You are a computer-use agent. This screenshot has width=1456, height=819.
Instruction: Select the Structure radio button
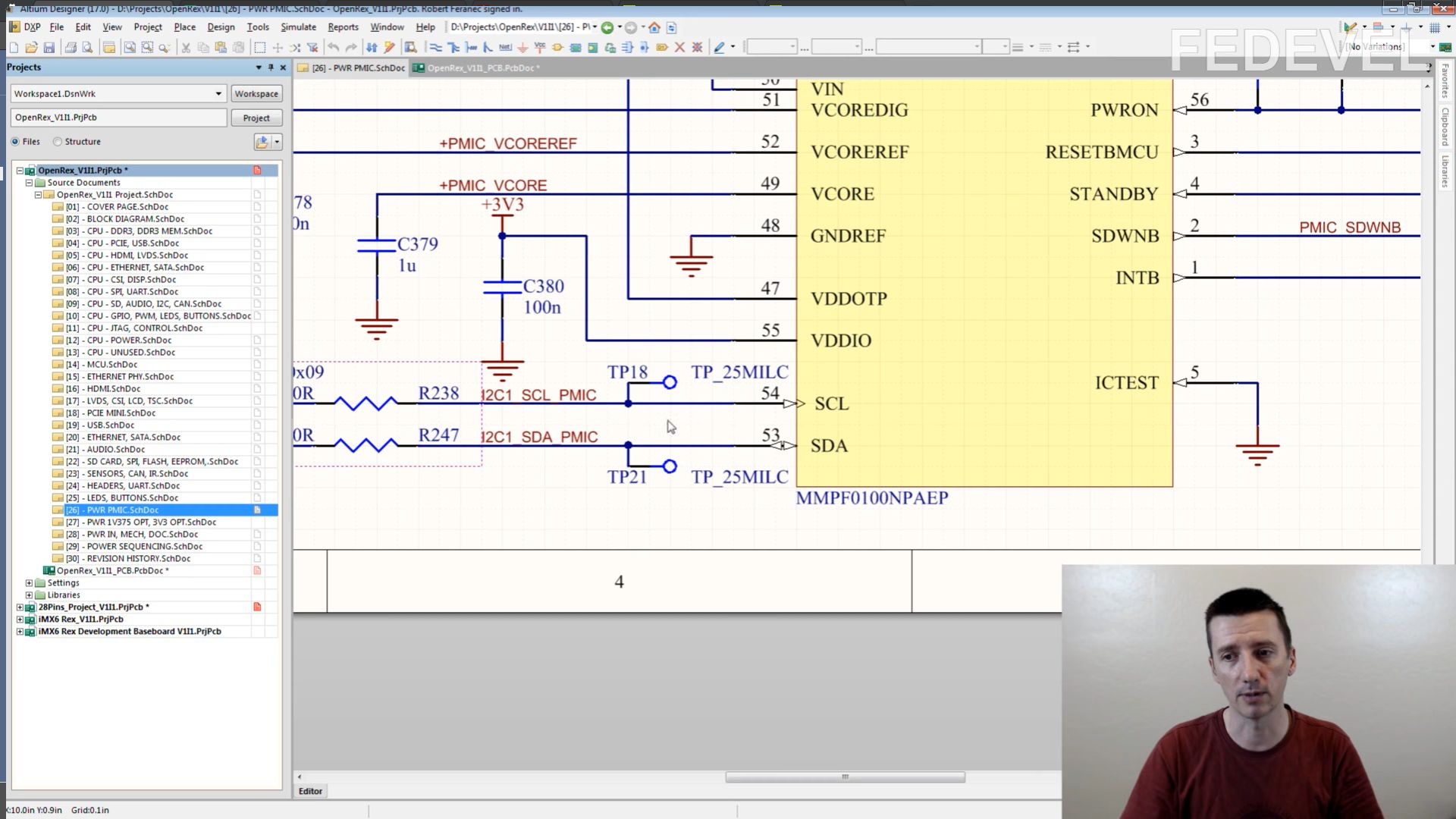tap(58, 142)
